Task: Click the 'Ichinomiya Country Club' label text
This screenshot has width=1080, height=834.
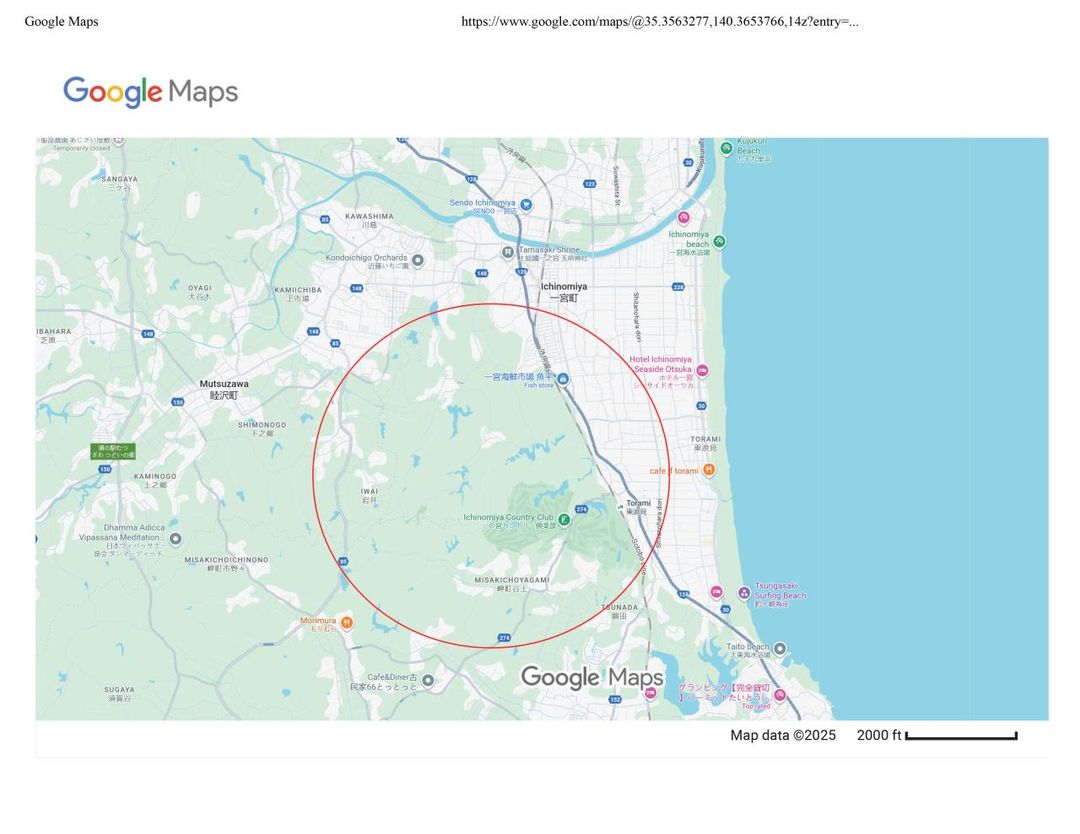Action: (508, 517)
